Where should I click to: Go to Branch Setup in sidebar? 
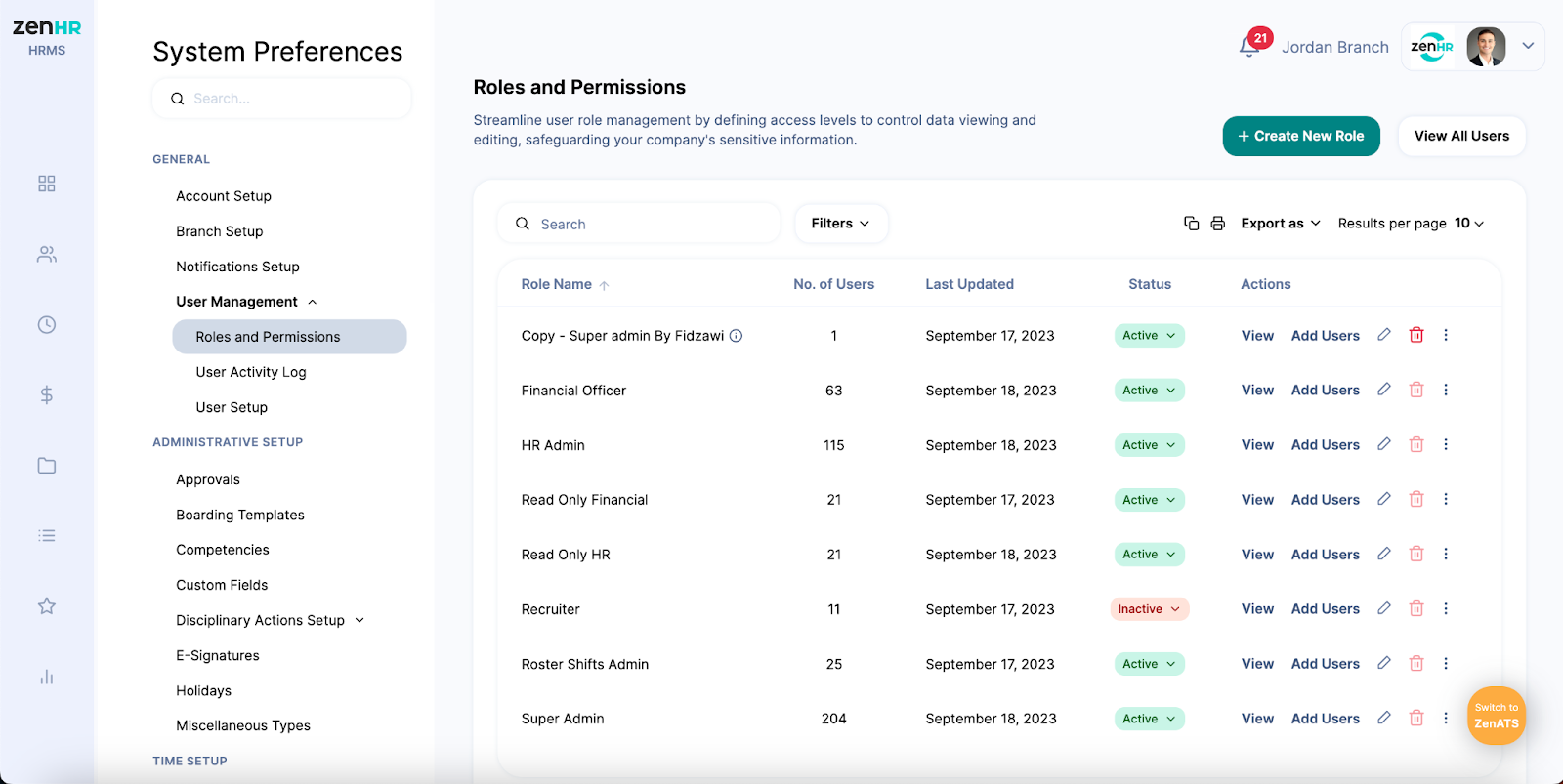[x=219, y=231]
